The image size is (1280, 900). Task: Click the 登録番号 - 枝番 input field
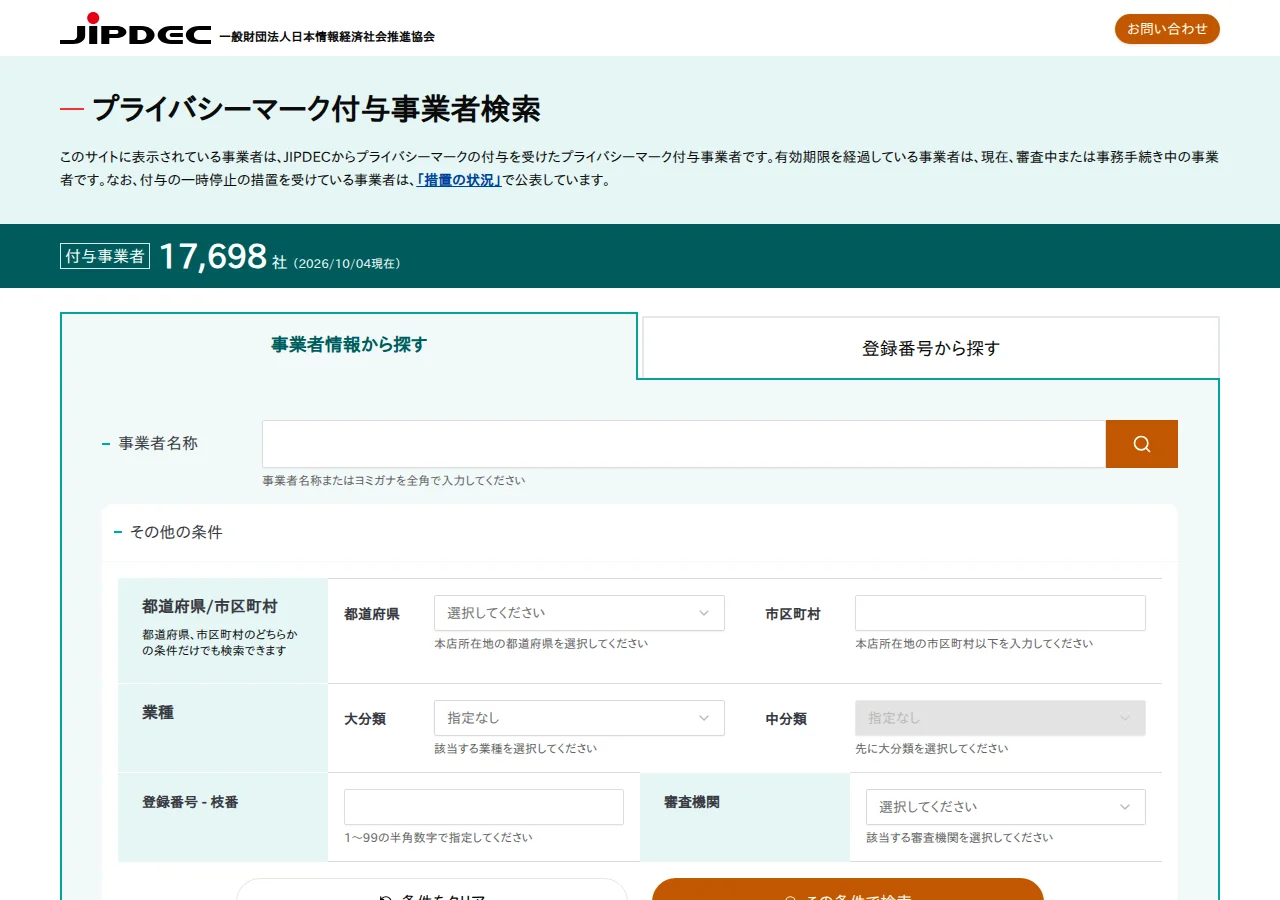click(484, 807)
